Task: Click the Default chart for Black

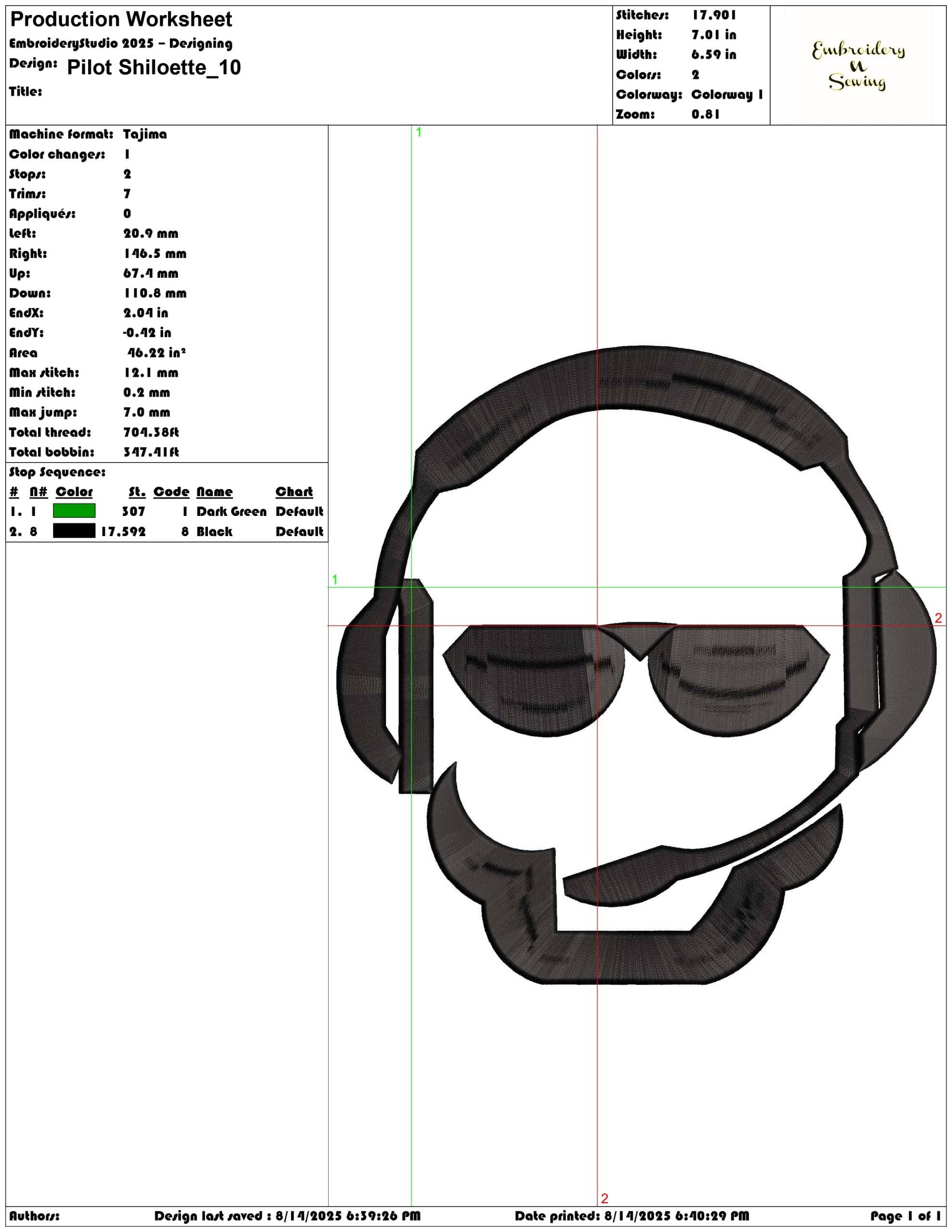Action: coord(299,531)
